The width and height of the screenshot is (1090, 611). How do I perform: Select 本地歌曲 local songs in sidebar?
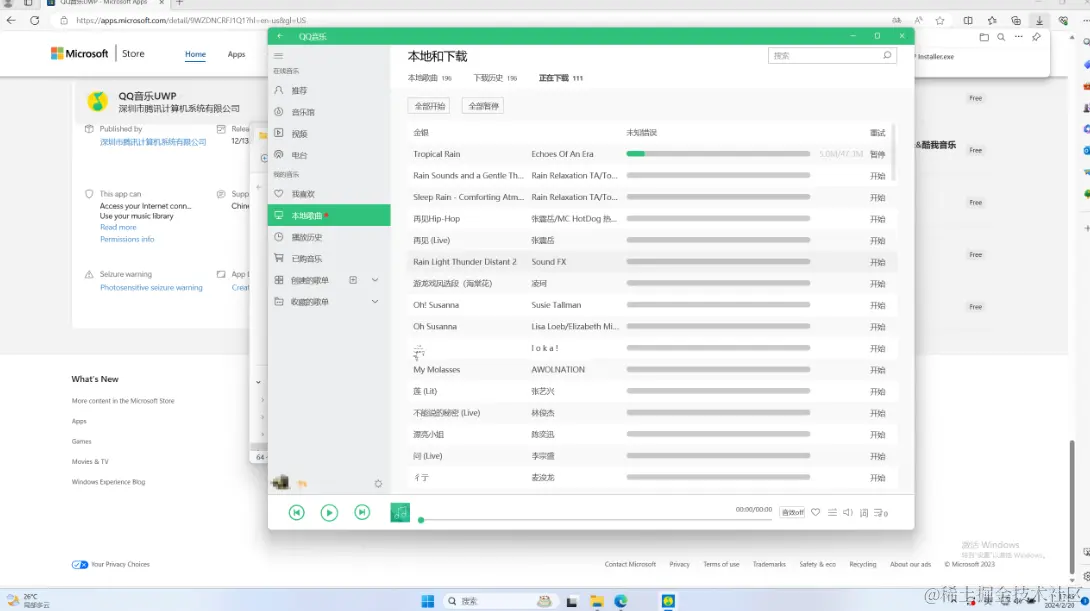(329, 215)
